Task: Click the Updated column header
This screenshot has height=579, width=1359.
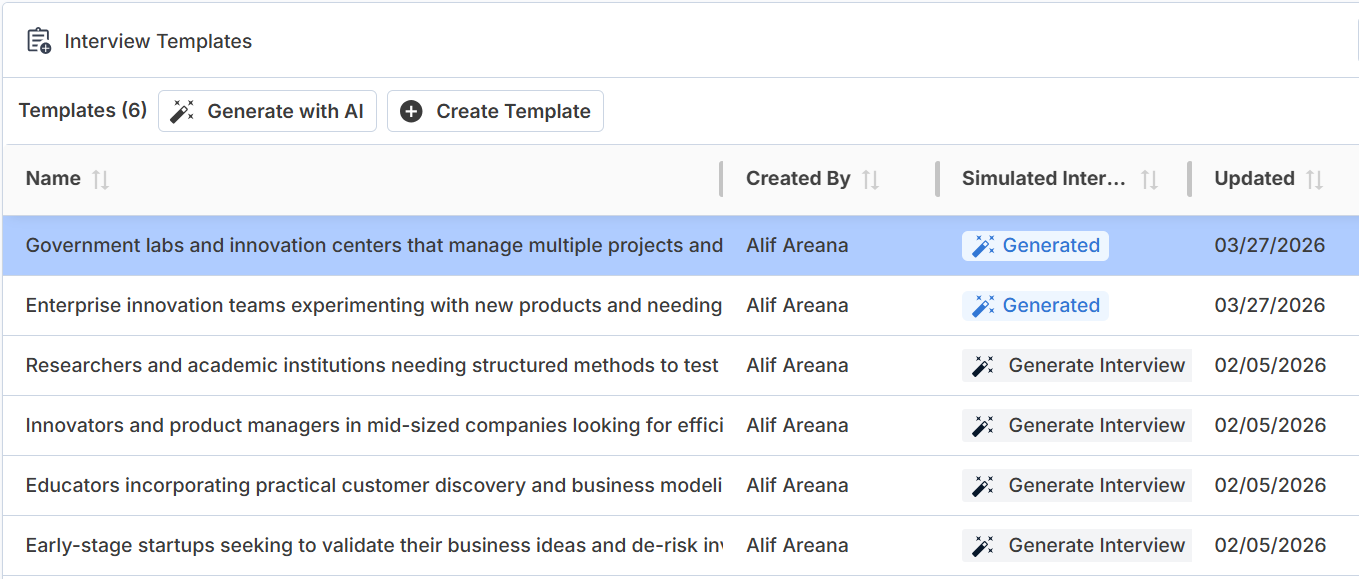Action: pyautogui.click(x=1254, y=179)
